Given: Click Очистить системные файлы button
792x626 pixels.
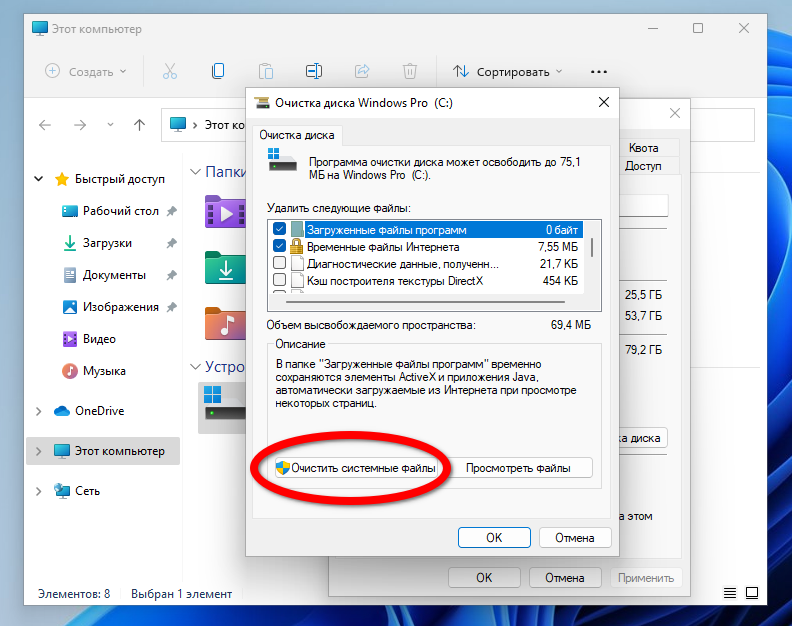Looking at the screenshot, I should point(357,468).
